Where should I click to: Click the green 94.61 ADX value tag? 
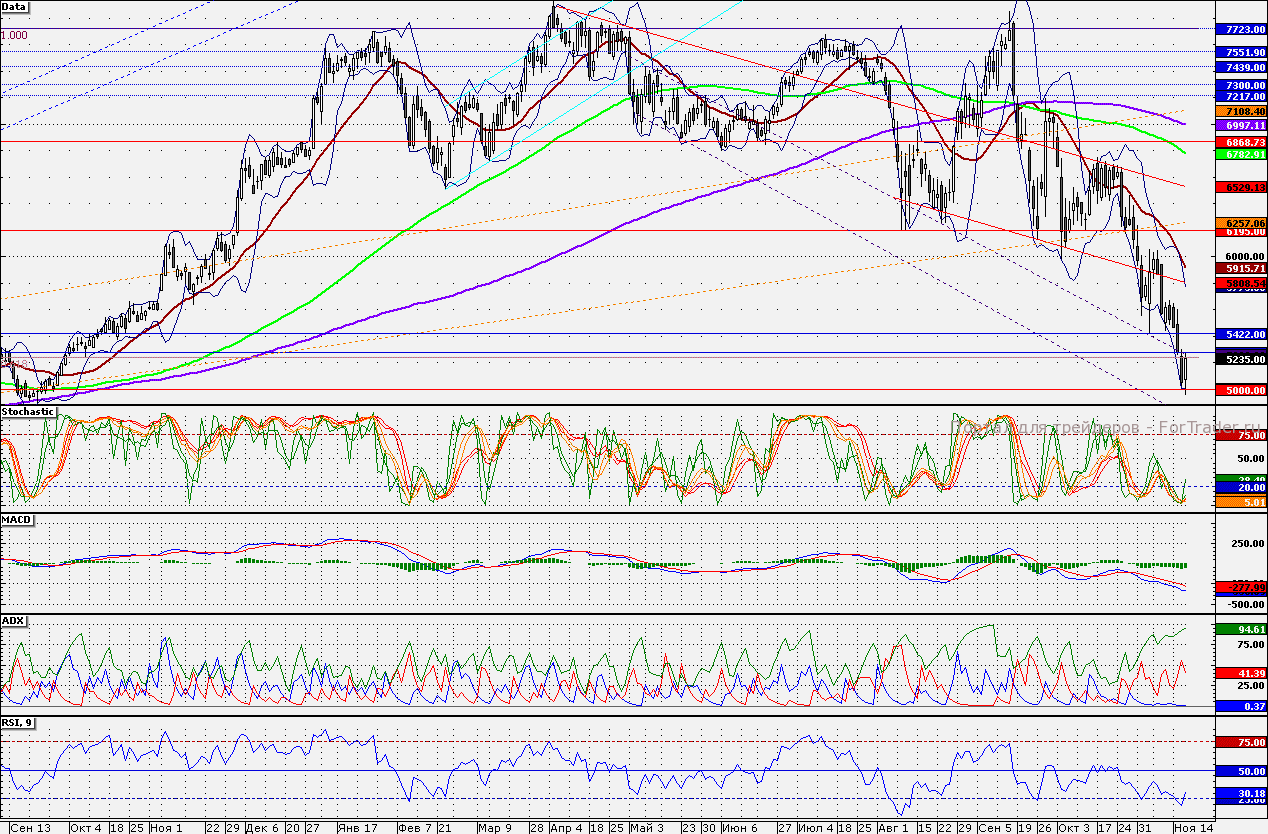coord(1239,630)
